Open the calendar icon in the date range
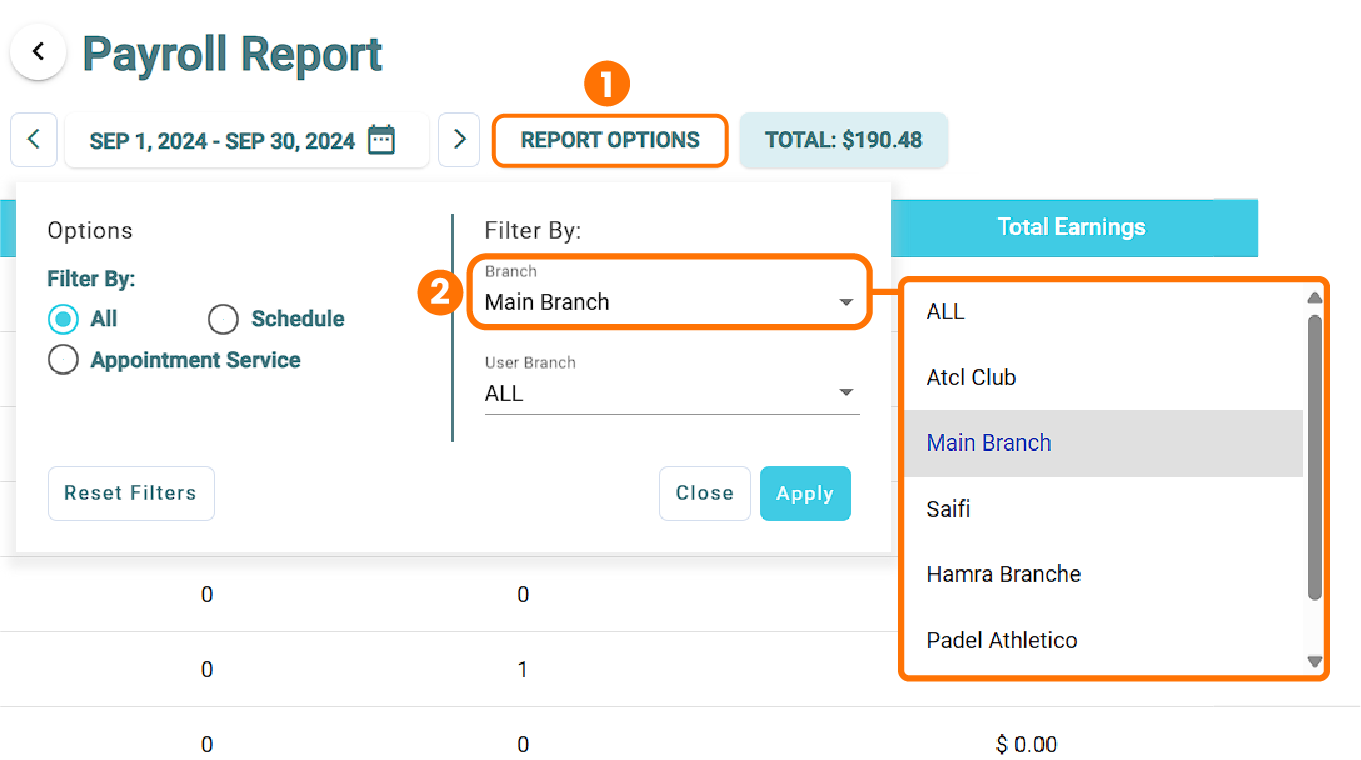The image size is (1361, 760). tap(381, 140)
